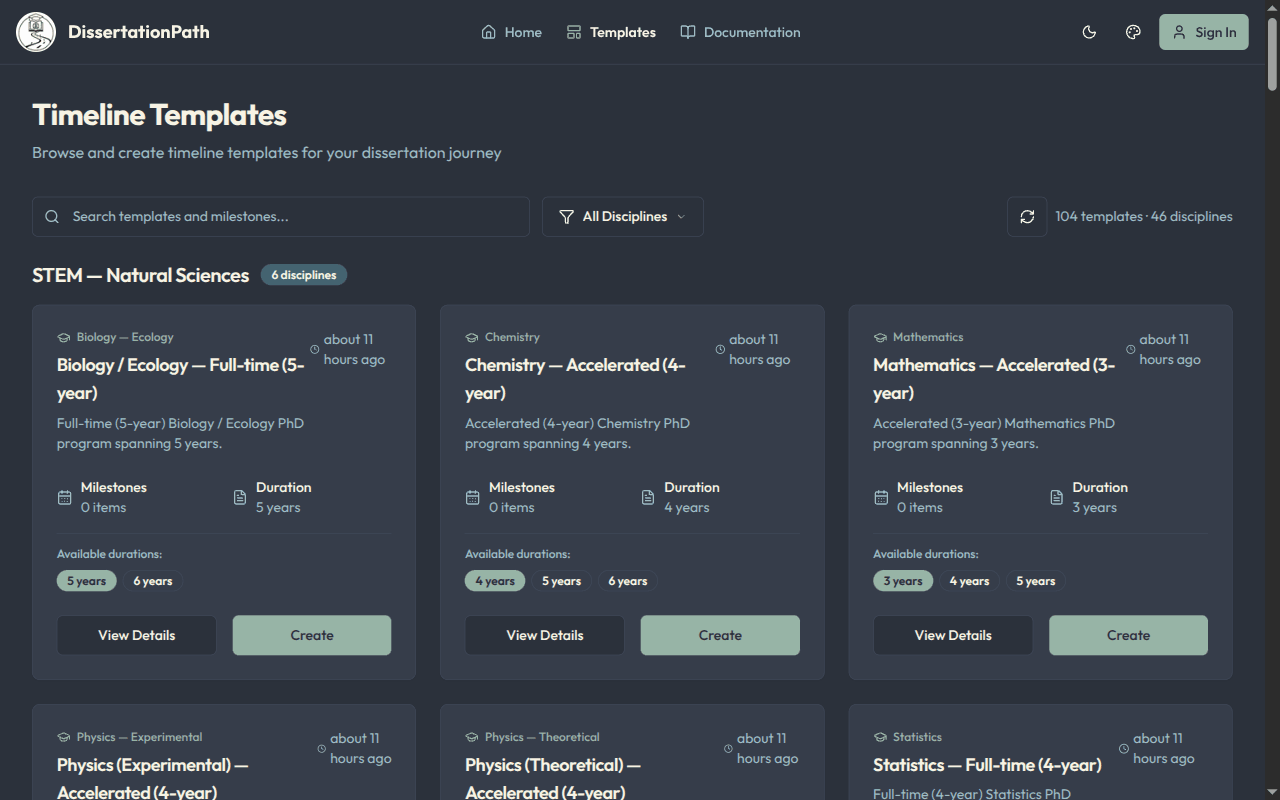Select the 6 years duration for Biology
Viewport: 1280px width, 800px height.
[x=152, y=580]
